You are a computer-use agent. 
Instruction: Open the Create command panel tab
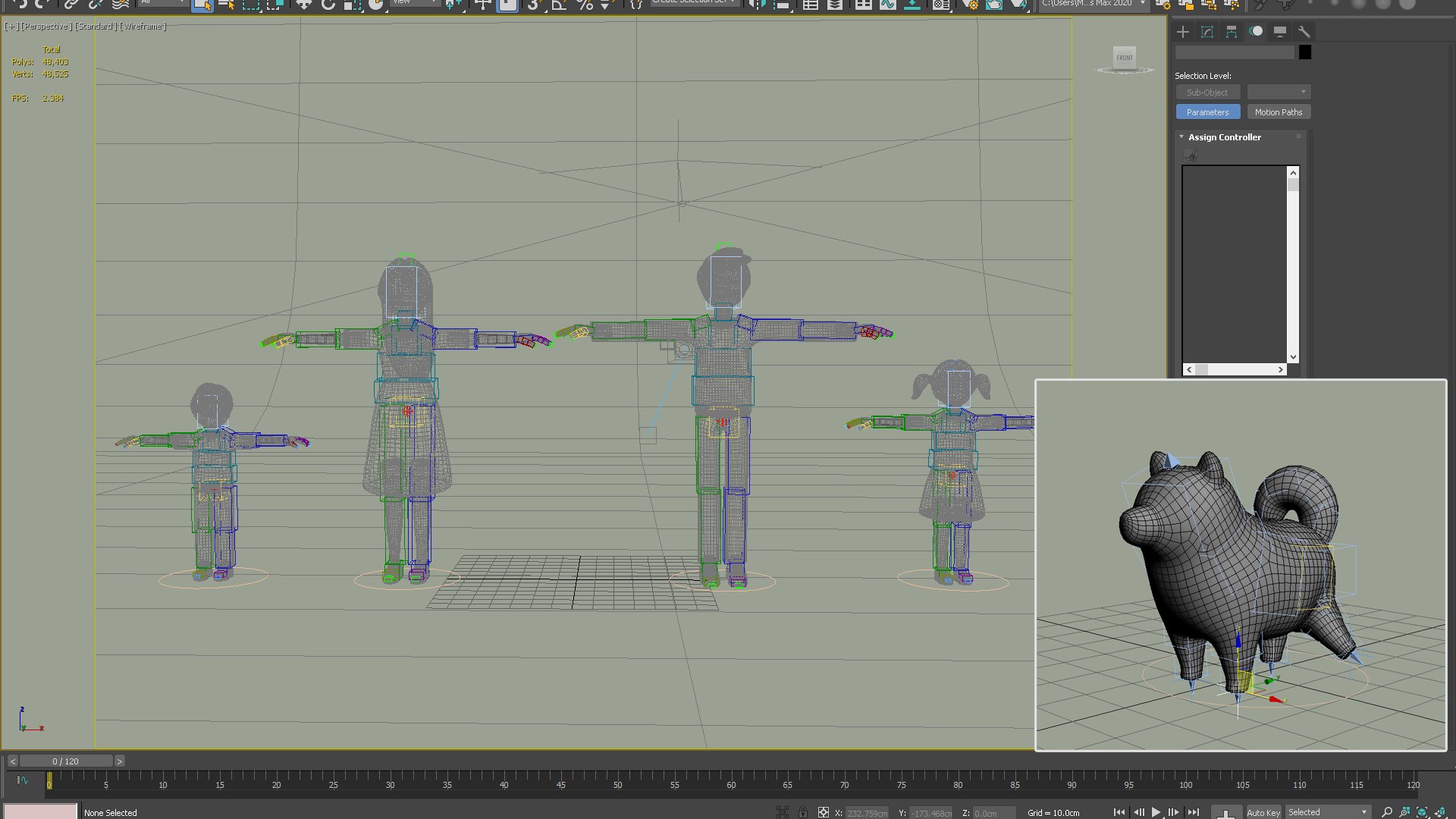1182,32
